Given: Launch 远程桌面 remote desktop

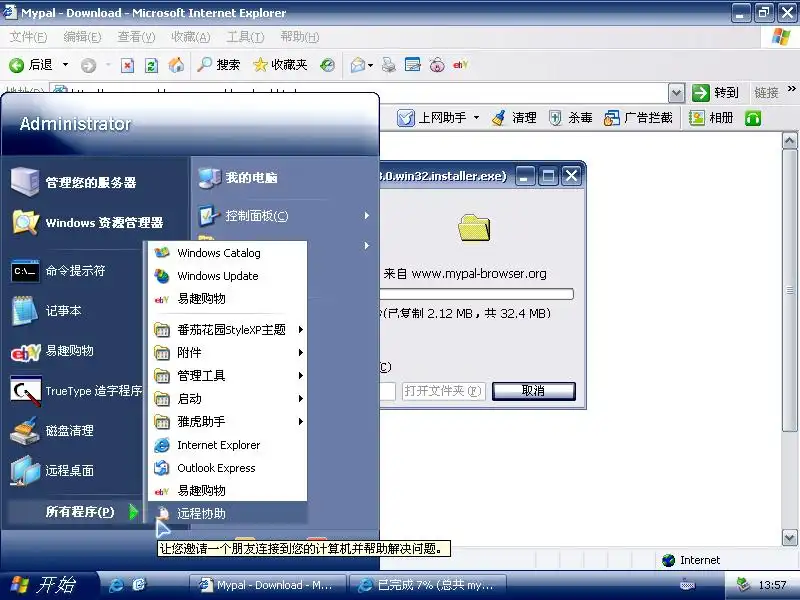Looking at the screenshot, I should [x=52, y=470].
